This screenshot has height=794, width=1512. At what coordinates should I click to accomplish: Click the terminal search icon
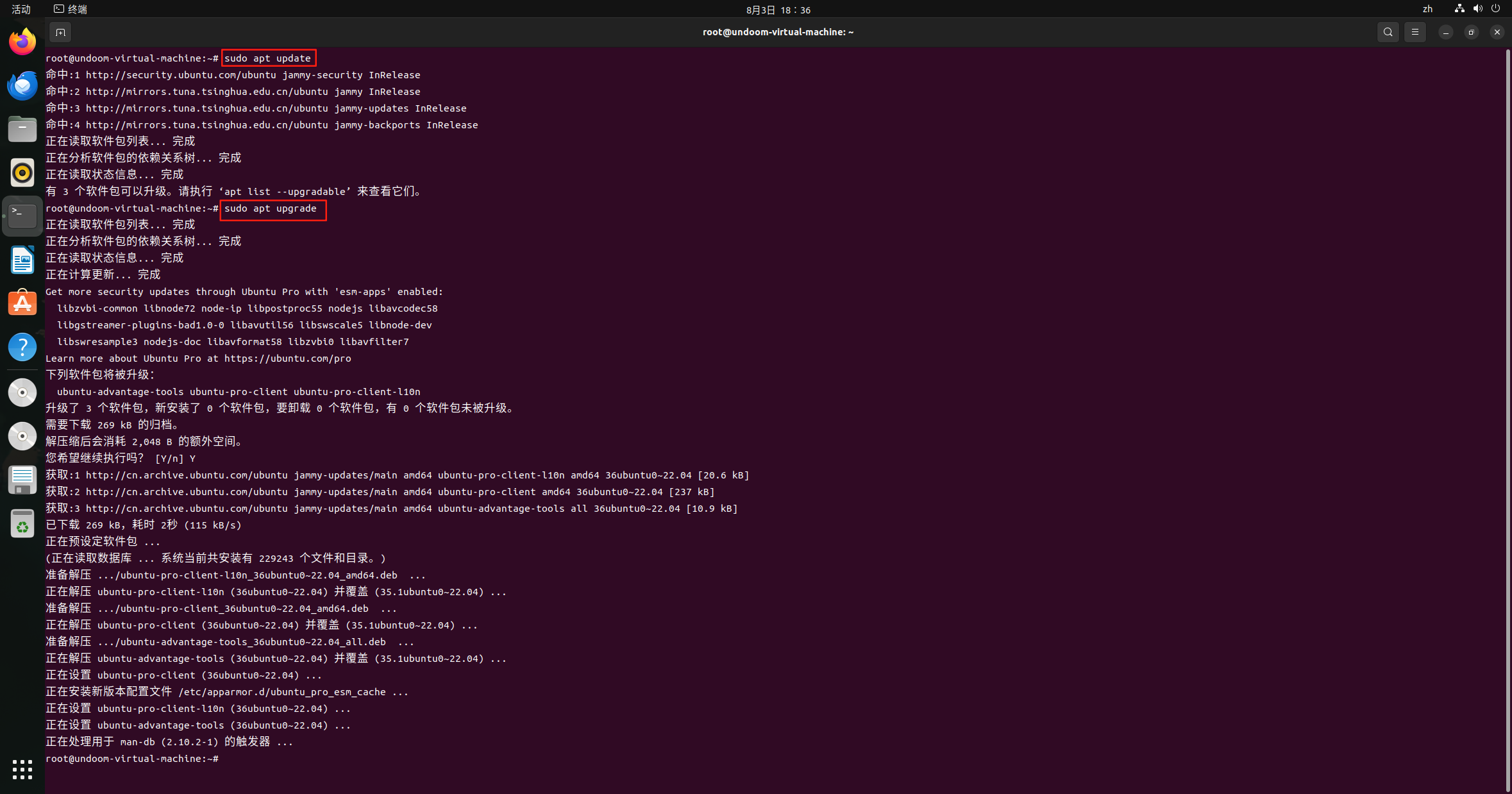click(1388, 32)
